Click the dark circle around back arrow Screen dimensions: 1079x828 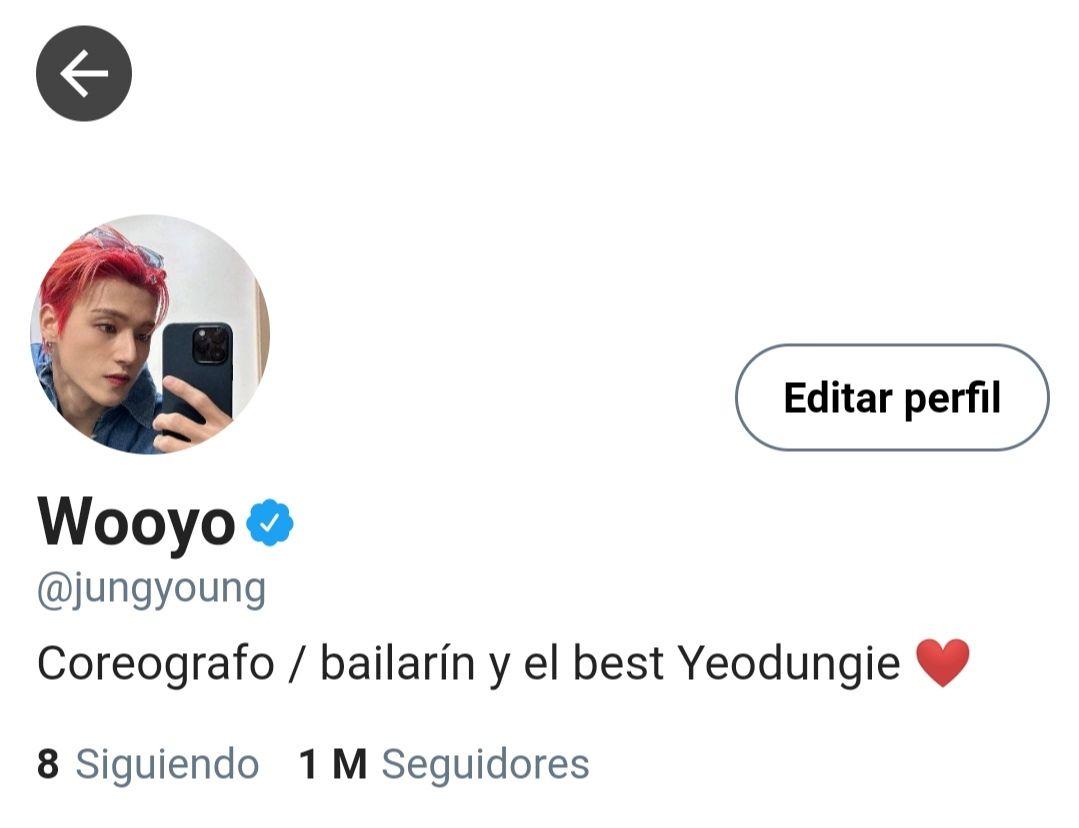[x=84, y=73]
